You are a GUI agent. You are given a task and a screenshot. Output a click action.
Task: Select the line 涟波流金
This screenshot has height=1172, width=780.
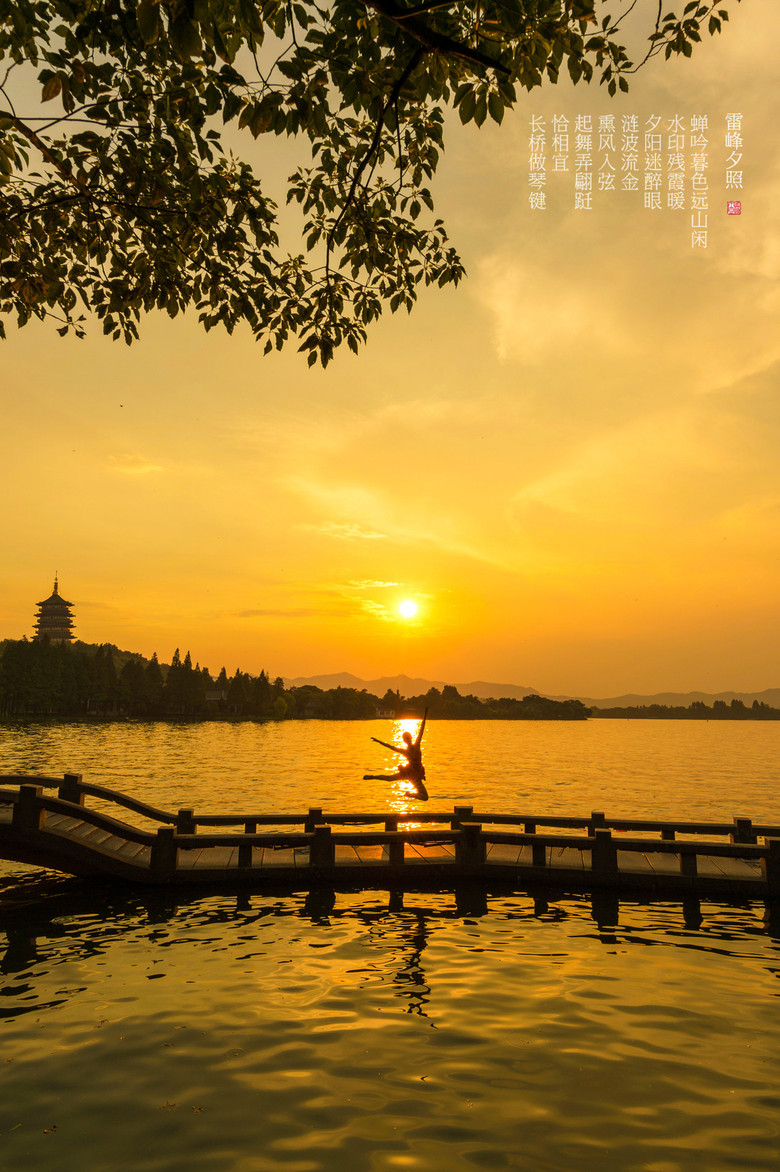pos(630,152)
